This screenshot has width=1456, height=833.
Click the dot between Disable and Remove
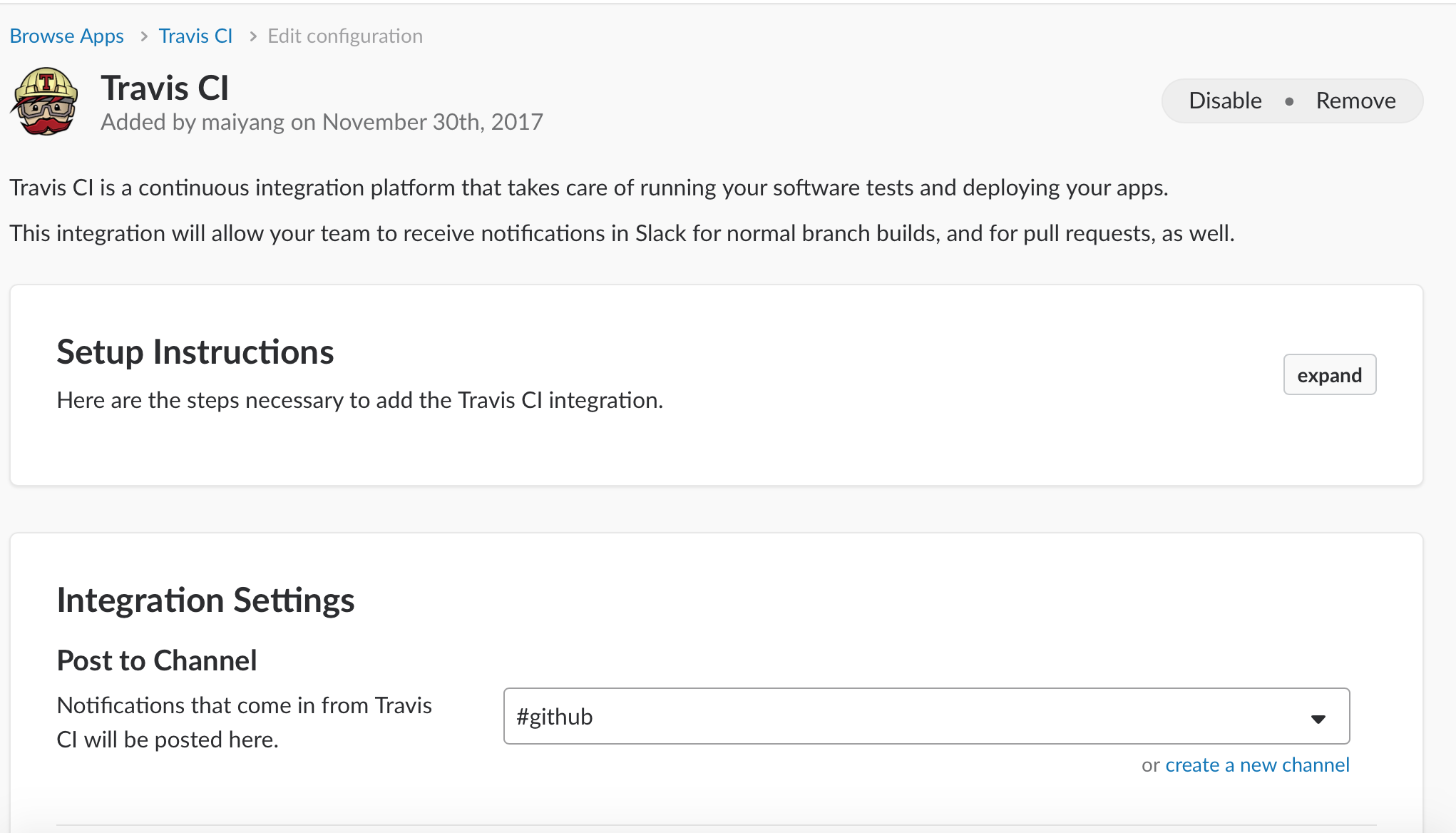pos(1289,101)
